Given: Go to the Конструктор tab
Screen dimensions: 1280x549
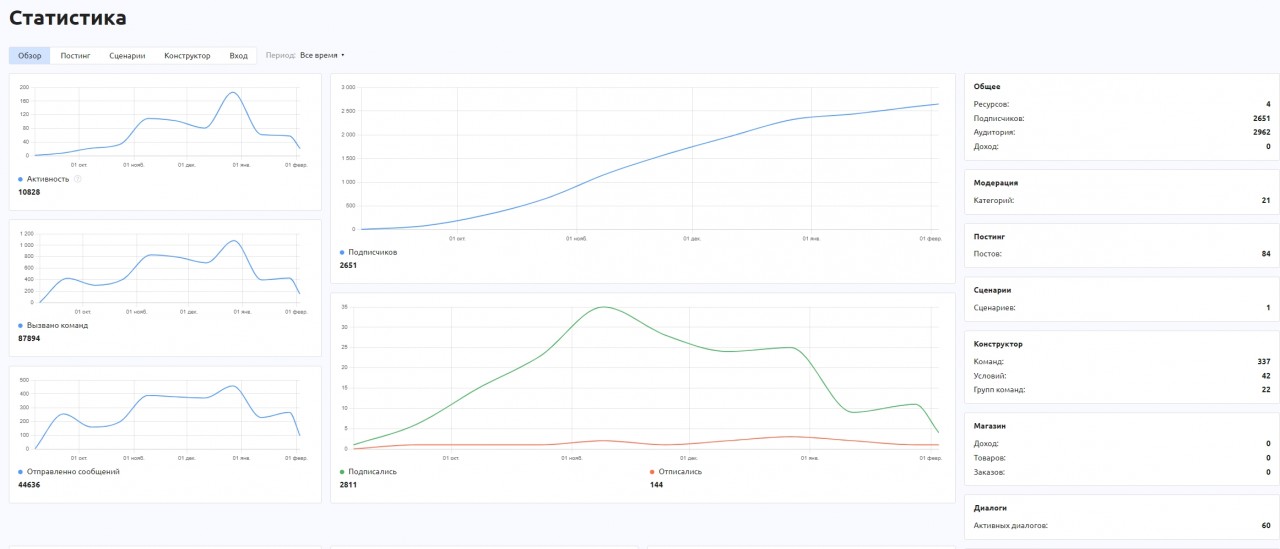Looking at the screenshot, I should (x=187, y=56).
